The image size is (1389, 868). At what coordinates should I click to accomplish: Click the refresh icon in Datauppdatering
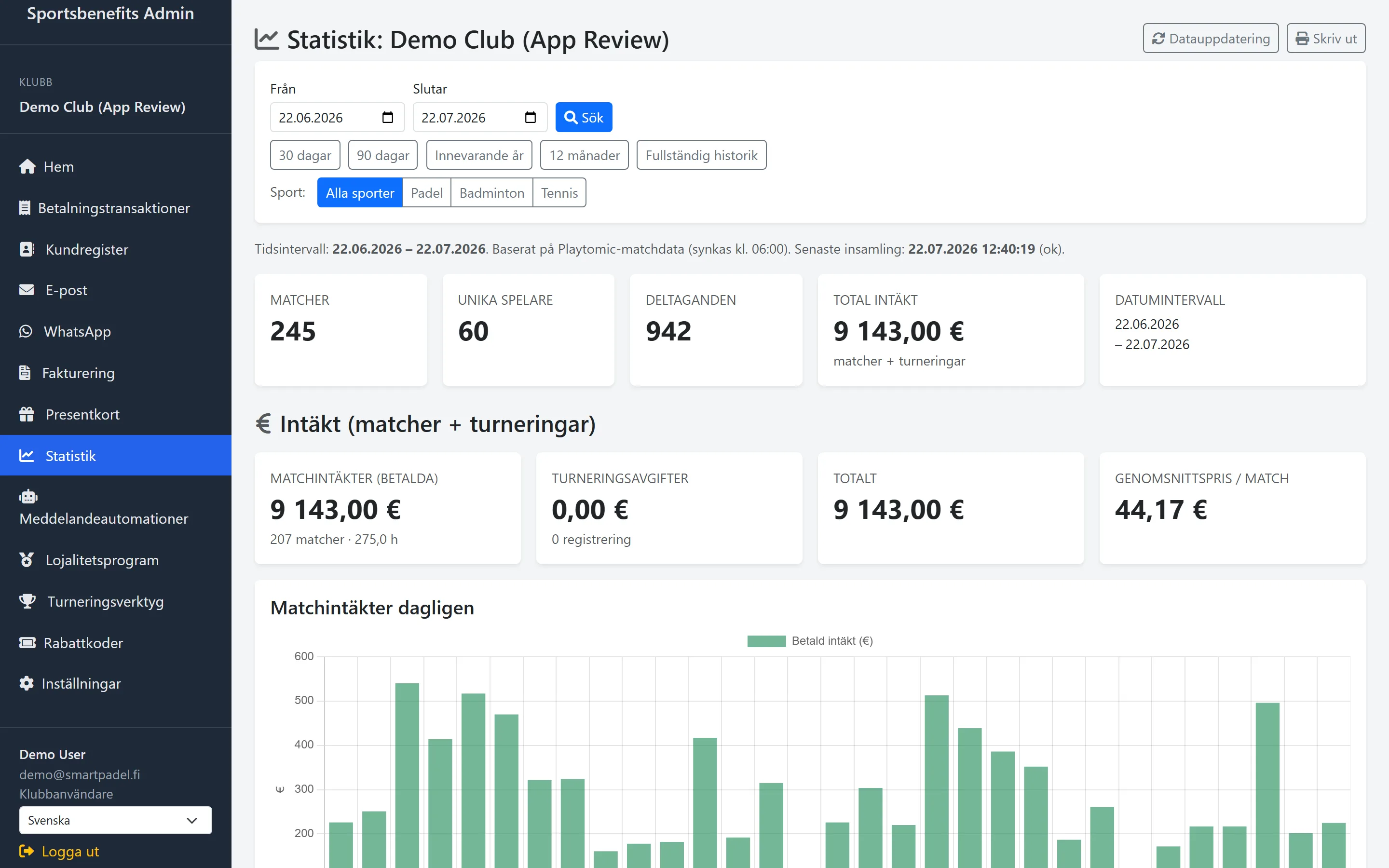coord(1158,39)
